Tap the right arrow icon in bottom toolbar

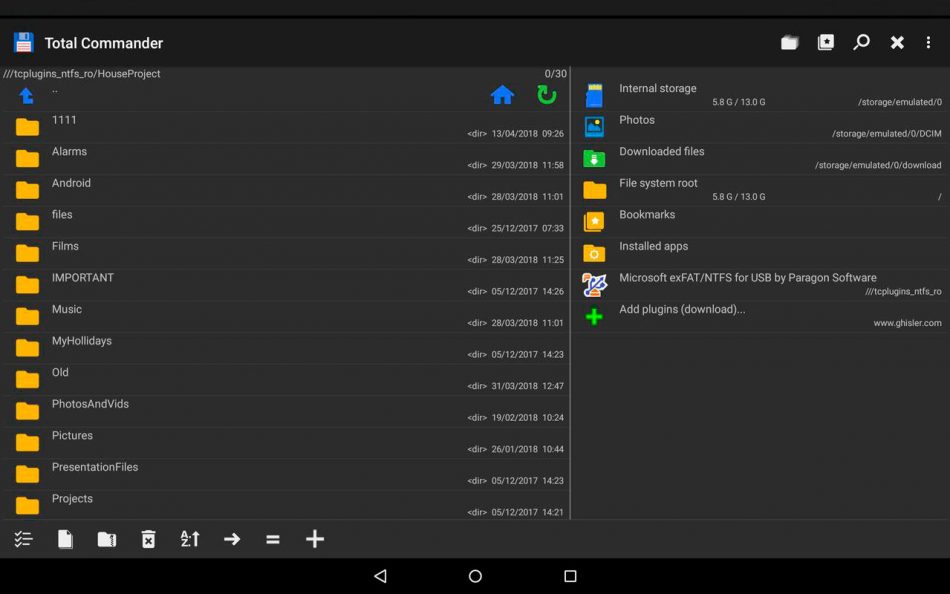click(x=231, y=539)
